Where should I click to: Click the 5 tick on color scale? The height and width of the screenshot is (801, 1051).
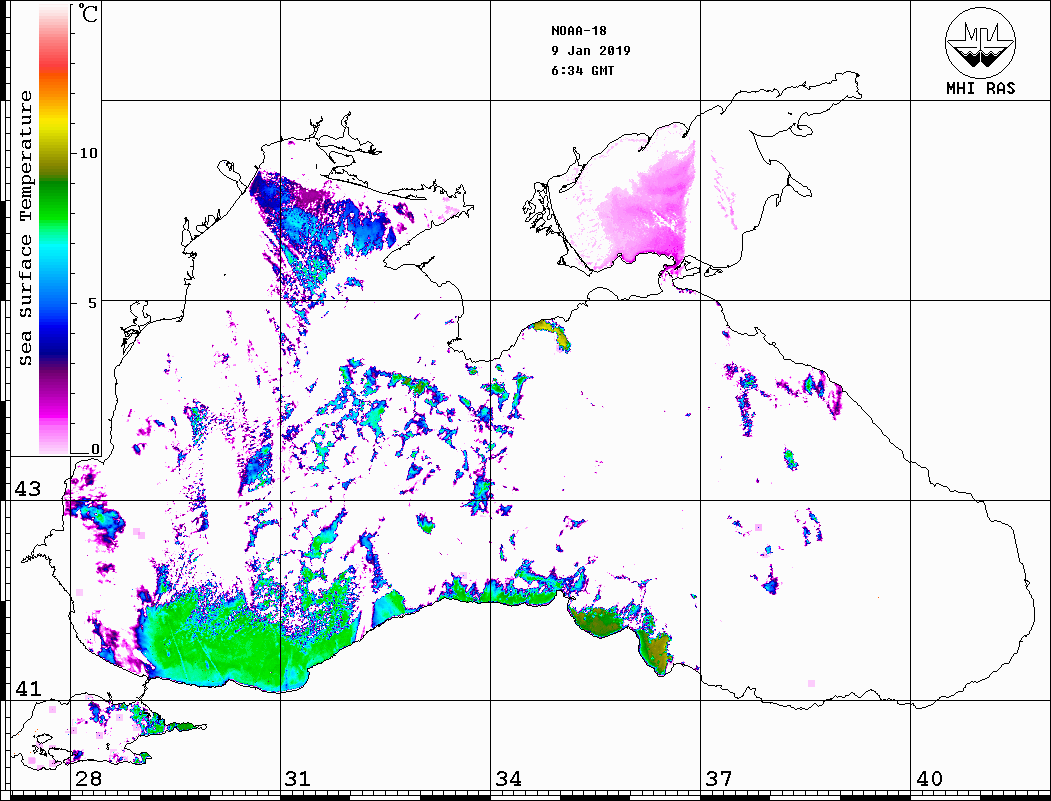click(x=92, y=303)
